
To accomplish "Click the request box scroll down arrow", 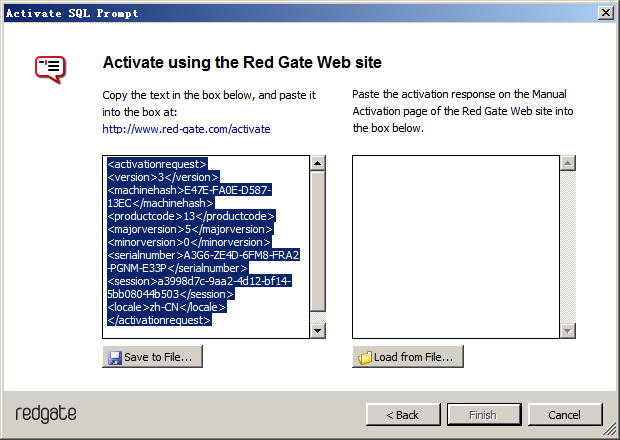I will click(x=318, y=330).
